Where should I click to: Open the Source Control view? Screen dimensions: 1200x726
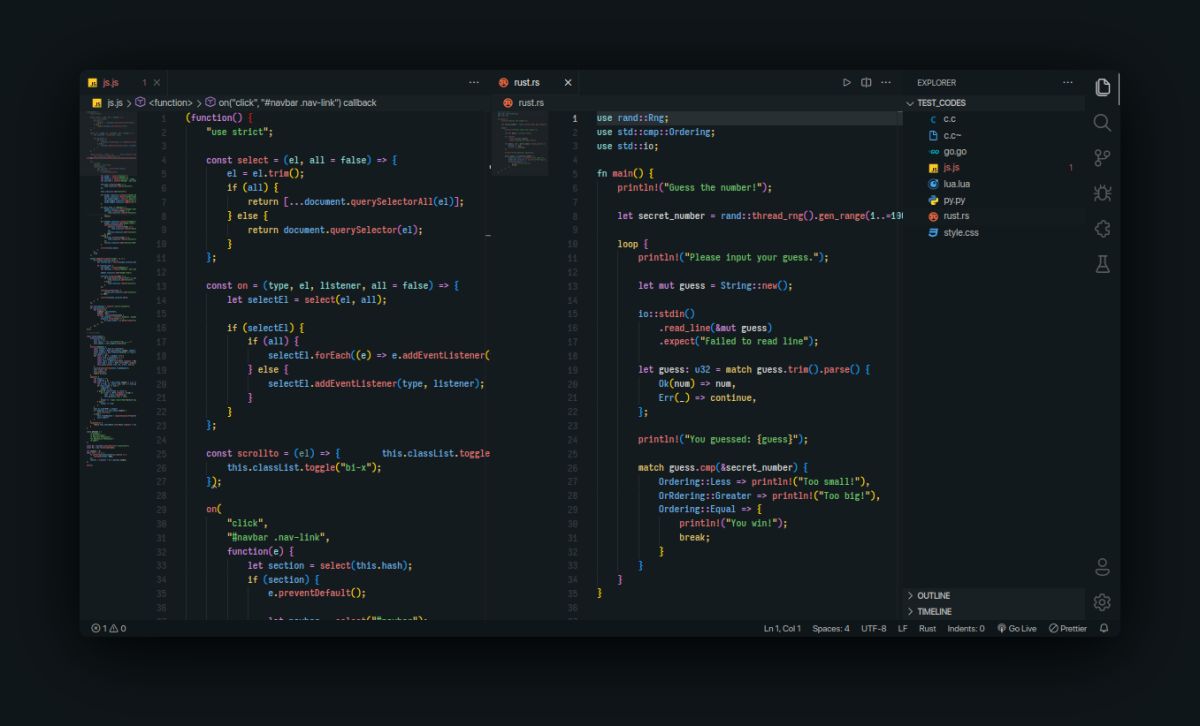(x=1102, y=158)
